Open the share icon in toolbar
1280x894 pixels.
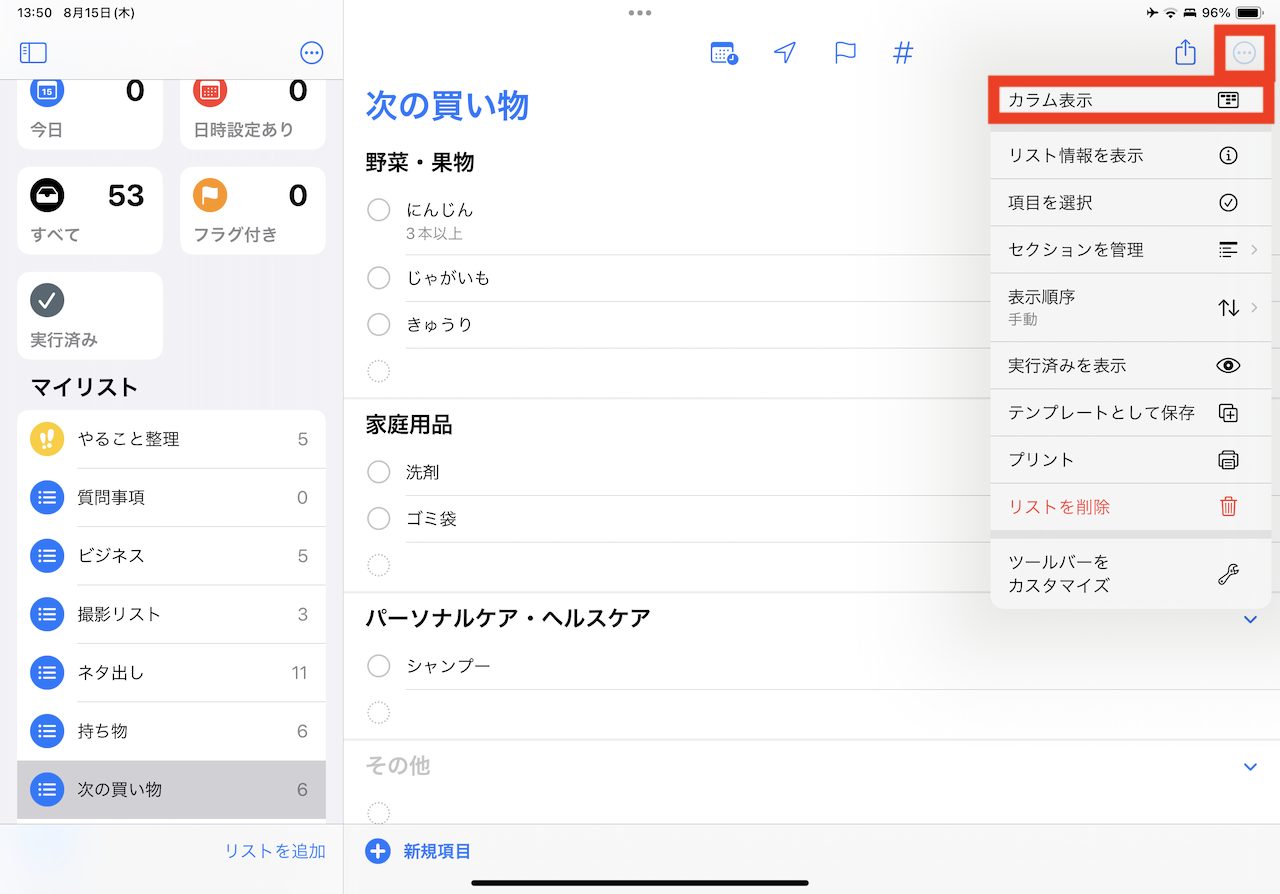pyautogui.click(x=1185, y=52)
